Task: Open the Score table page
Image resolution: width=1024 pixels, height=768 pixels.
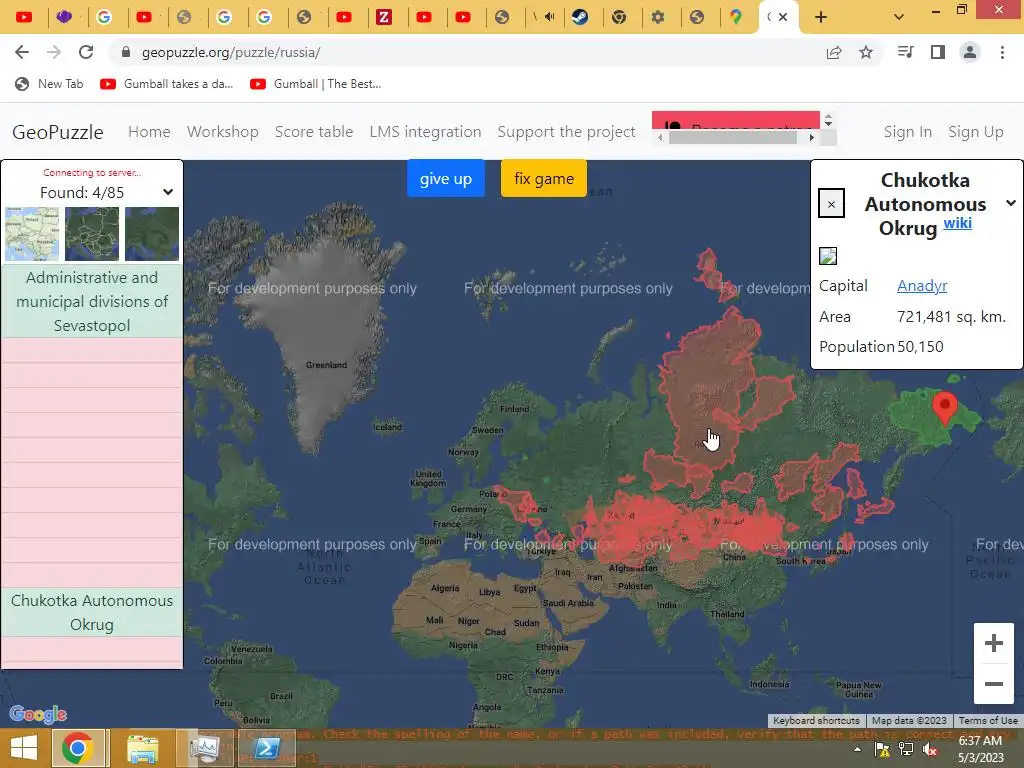Action: pyautogui.click(x=313, y=131)
